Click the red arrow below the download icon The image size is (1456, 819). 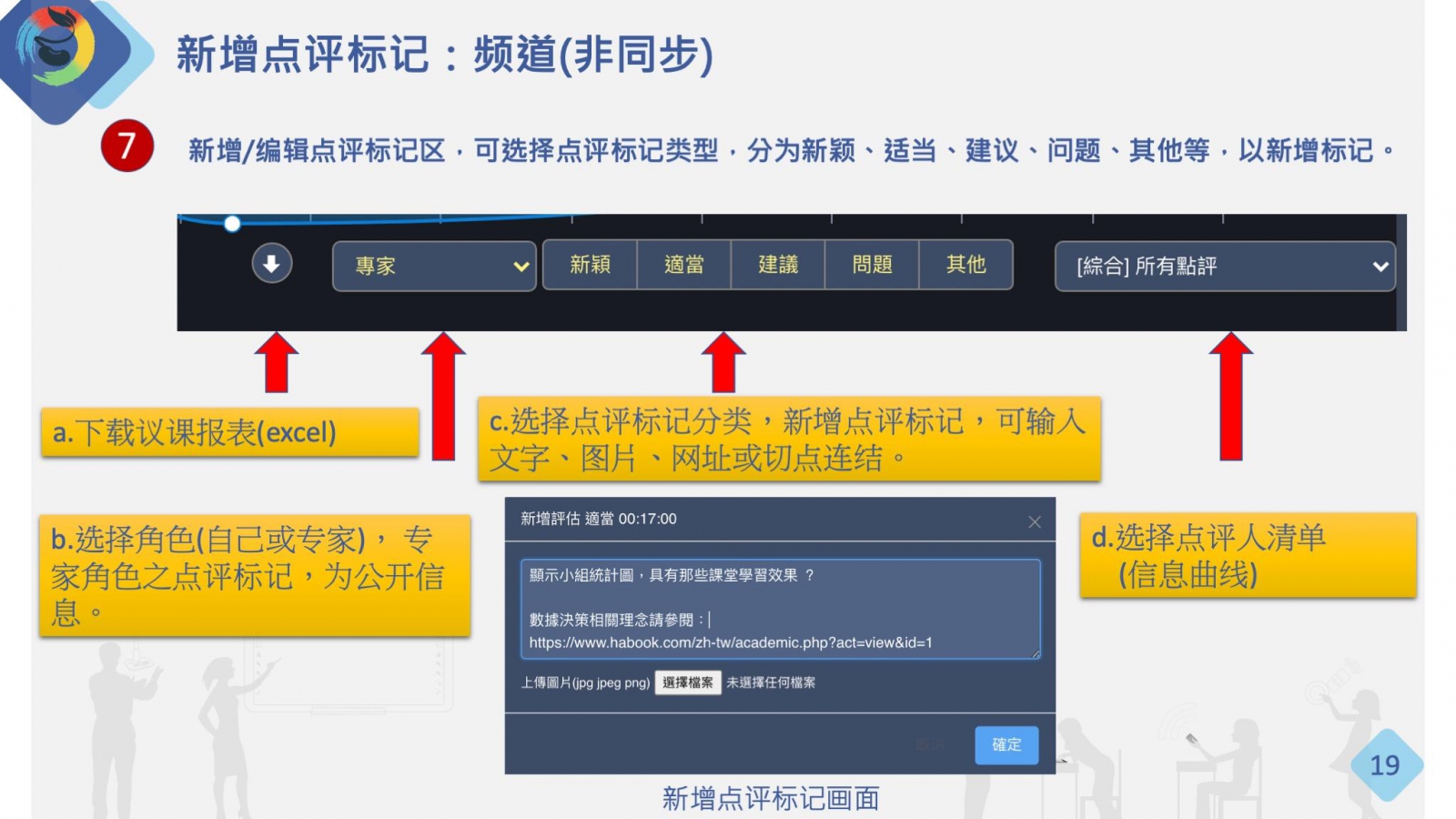coord(276,363)
